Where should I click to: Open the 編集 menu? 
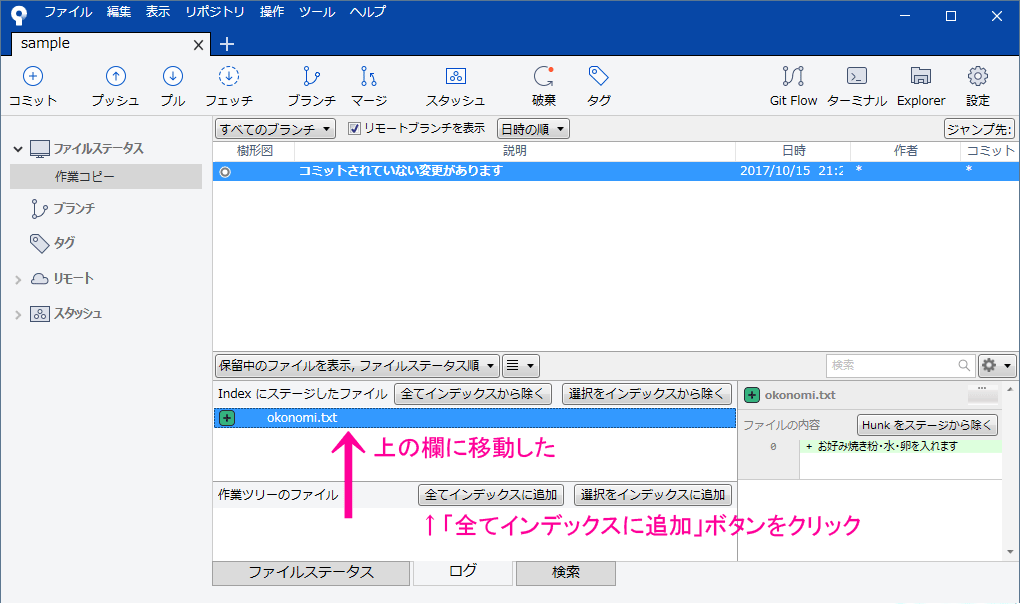[x=119, y=12]
